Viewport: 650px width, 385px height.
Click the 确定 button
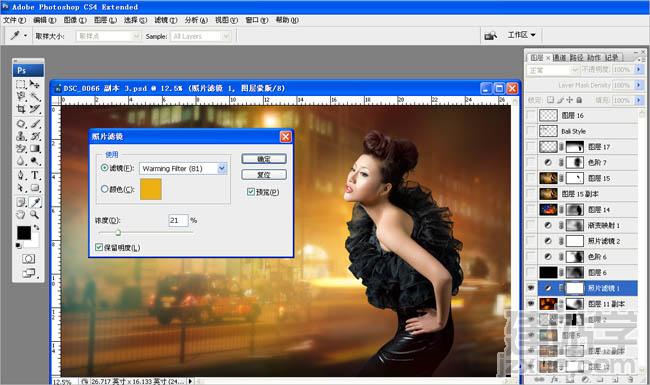click(264, 159)
